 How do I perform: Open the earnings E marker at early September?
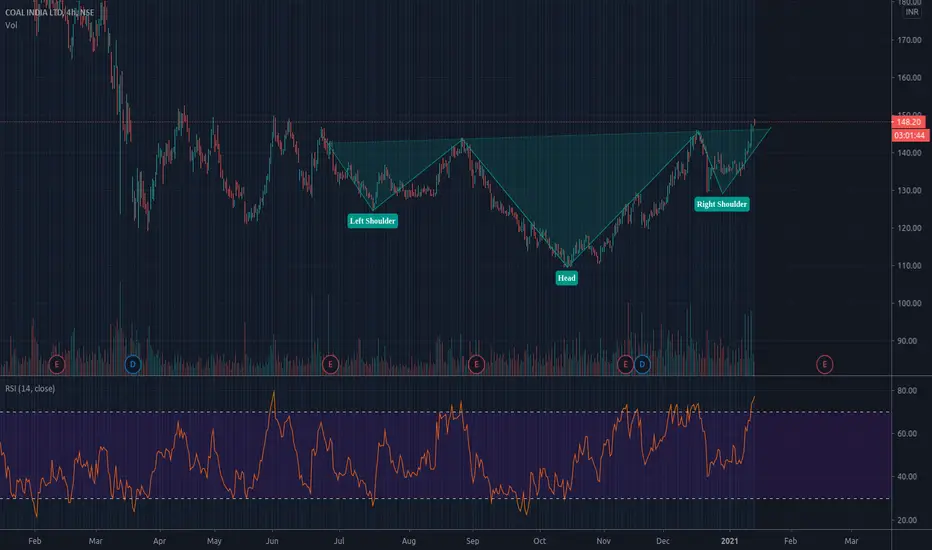click(x=476, y=364)
